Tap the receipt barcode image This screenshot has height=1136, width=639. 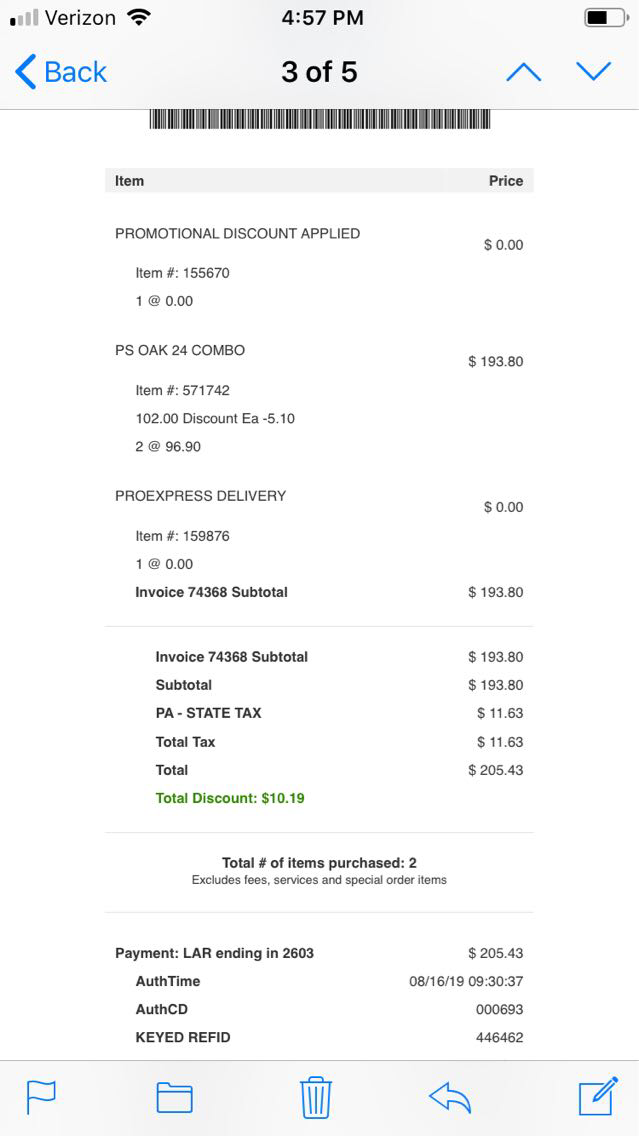[320, 119]
